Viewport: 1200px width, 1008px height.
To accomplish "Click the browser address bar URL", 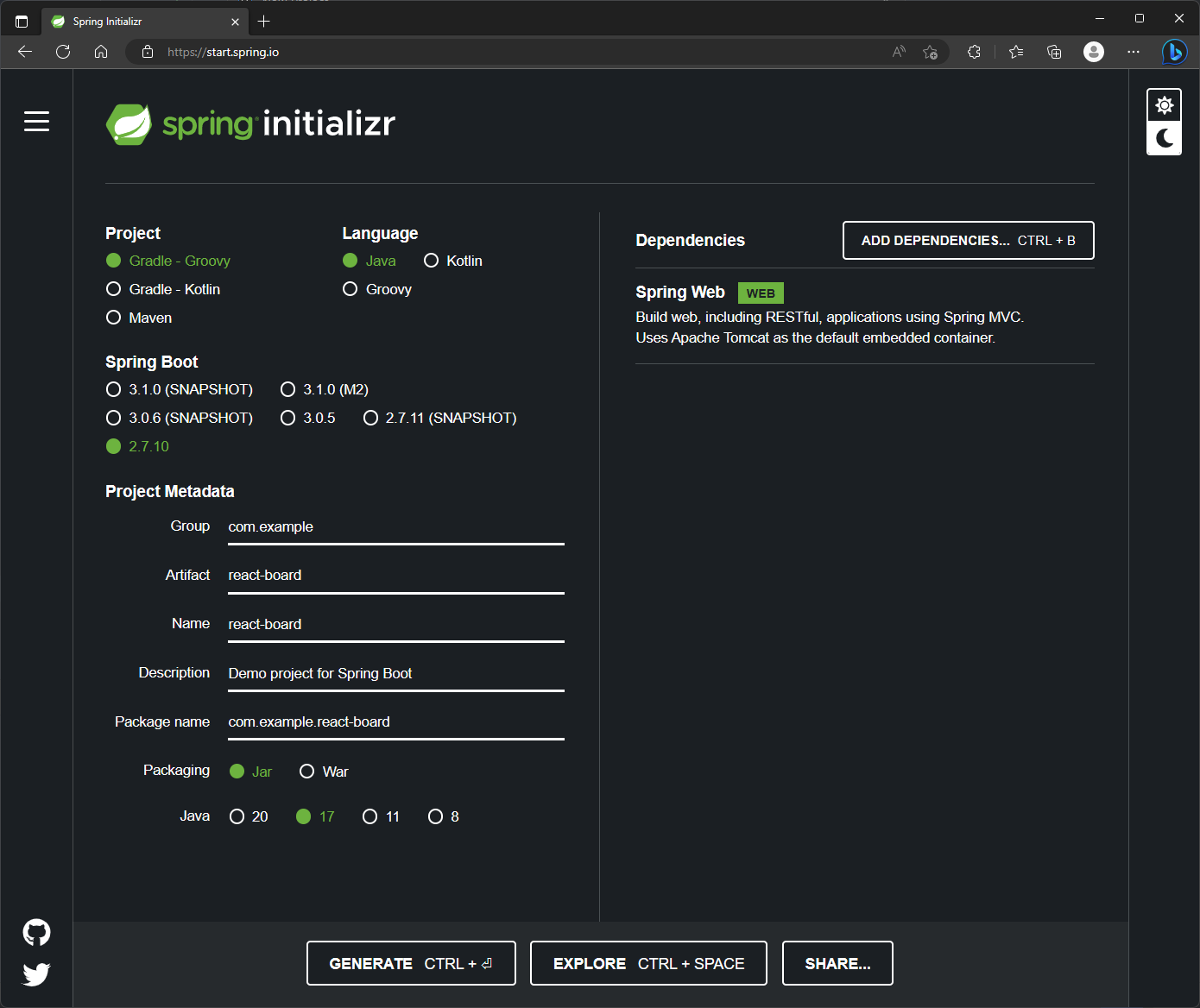I will 223,52.
